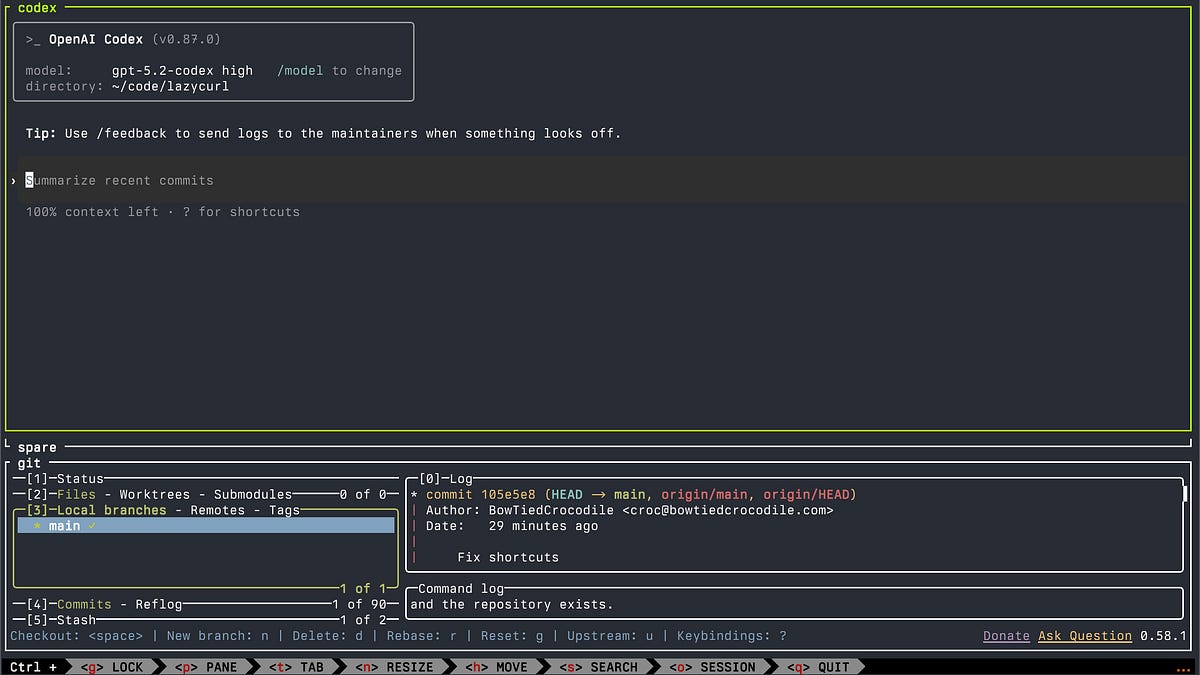Click the asterisk marker before main branch
1200x675 pixels.
38,526
